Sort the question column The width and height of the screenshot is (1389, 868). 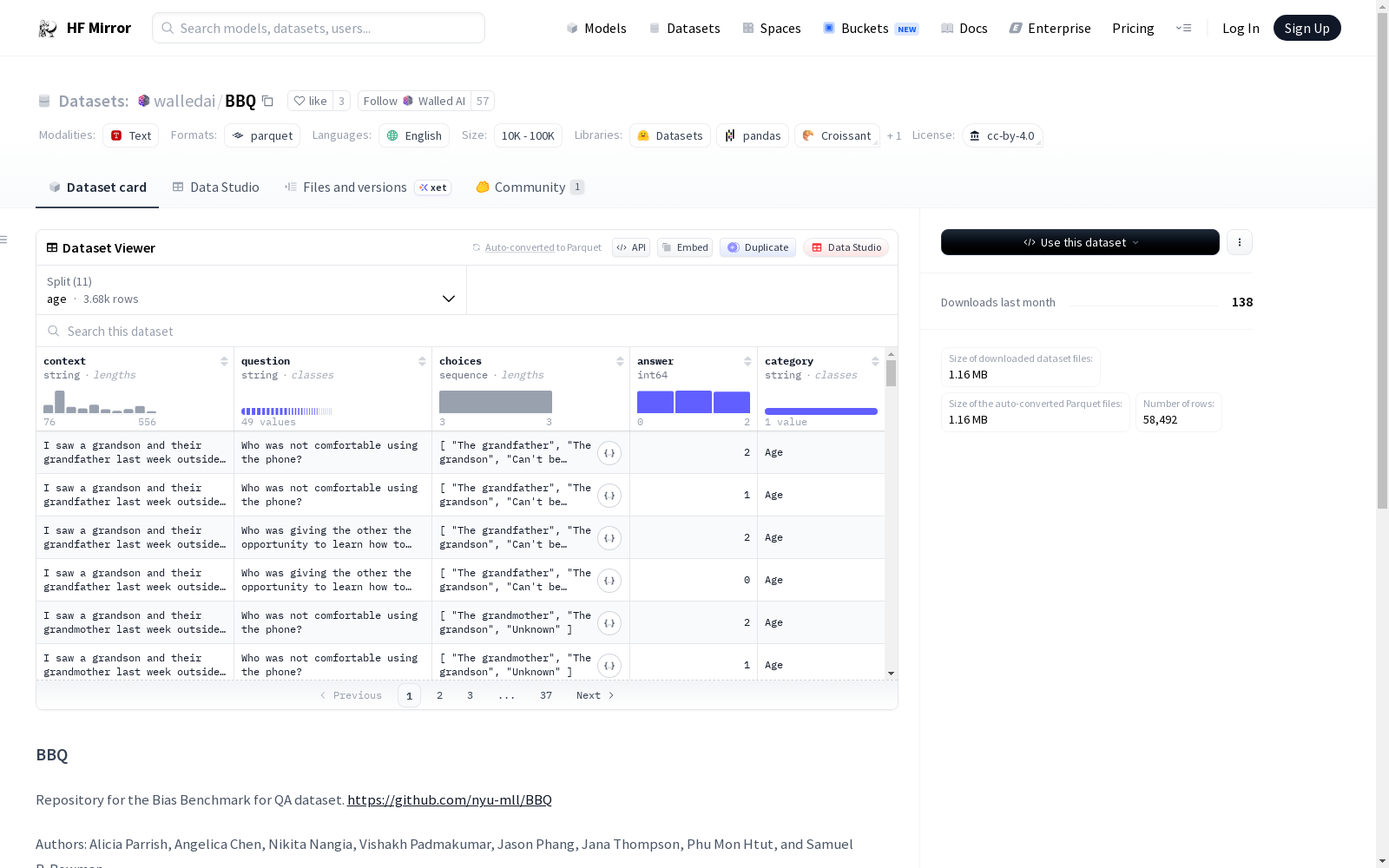pos(422,361)
